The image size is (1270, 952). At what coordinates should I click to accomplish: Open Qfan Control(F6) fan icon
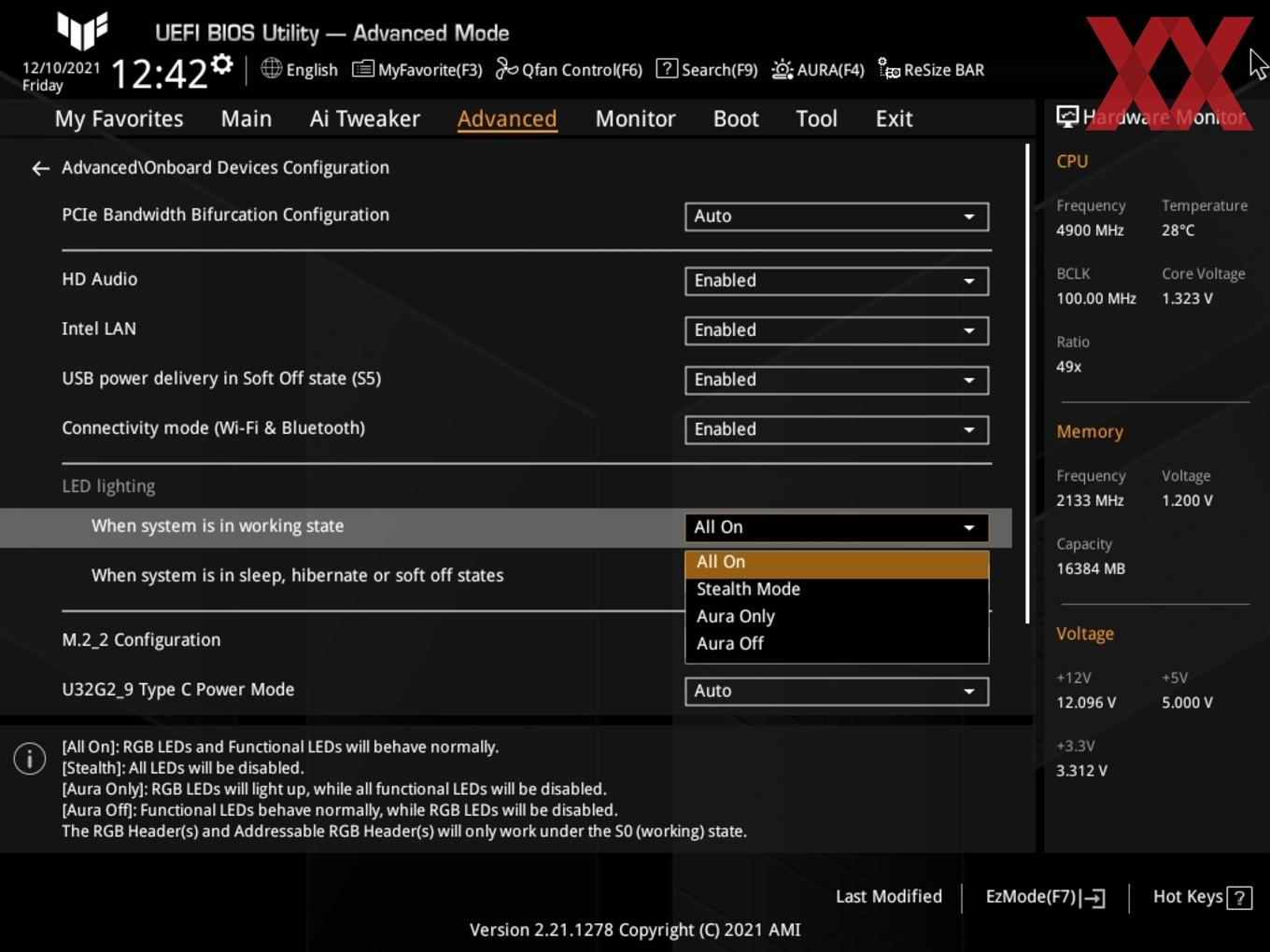click(x=506, y=69)
